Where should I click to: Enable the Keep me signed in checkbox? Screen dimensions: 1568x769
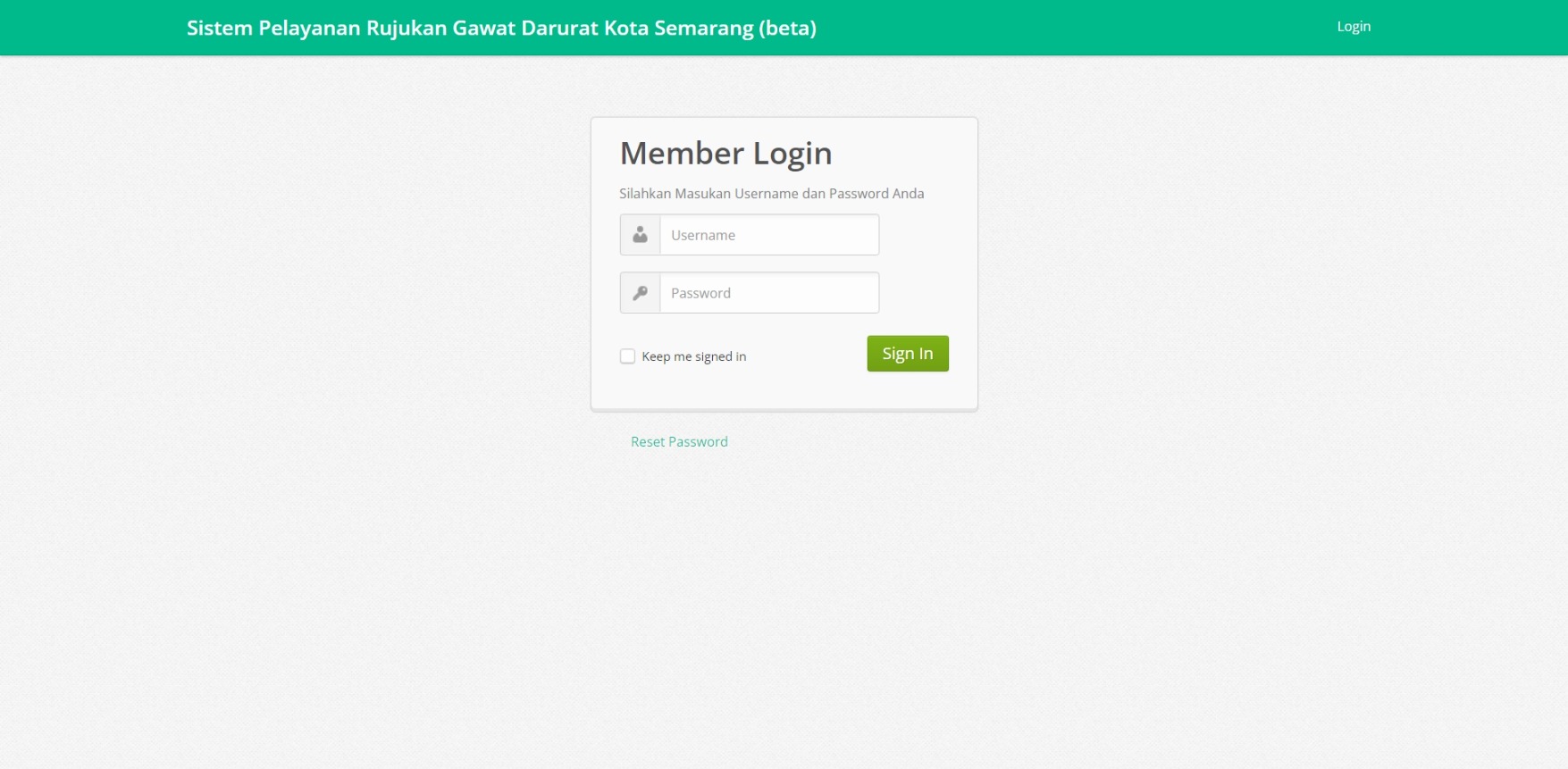tap(627, 356)
